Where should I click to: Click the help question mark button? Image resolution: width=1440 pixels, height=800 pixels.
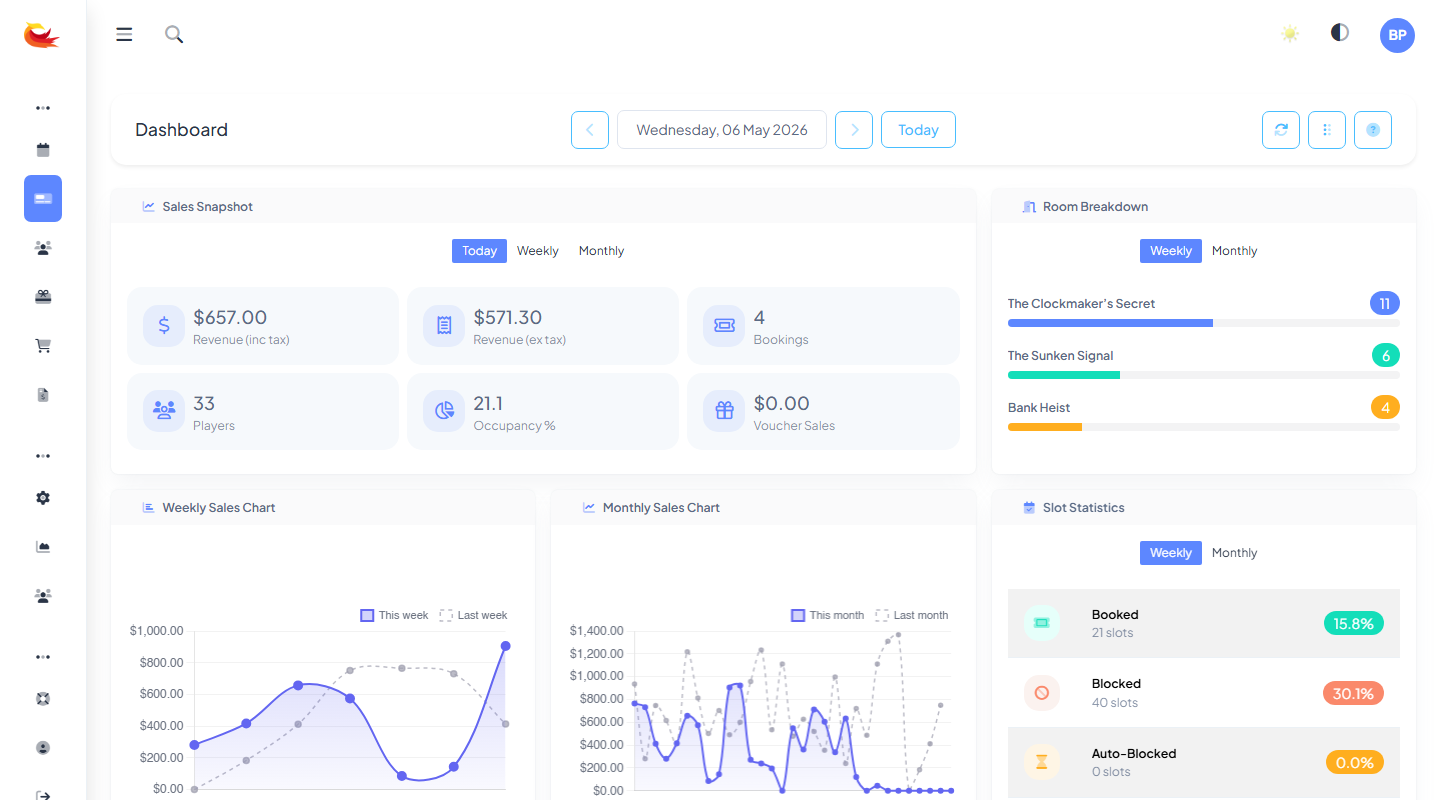1373,130
